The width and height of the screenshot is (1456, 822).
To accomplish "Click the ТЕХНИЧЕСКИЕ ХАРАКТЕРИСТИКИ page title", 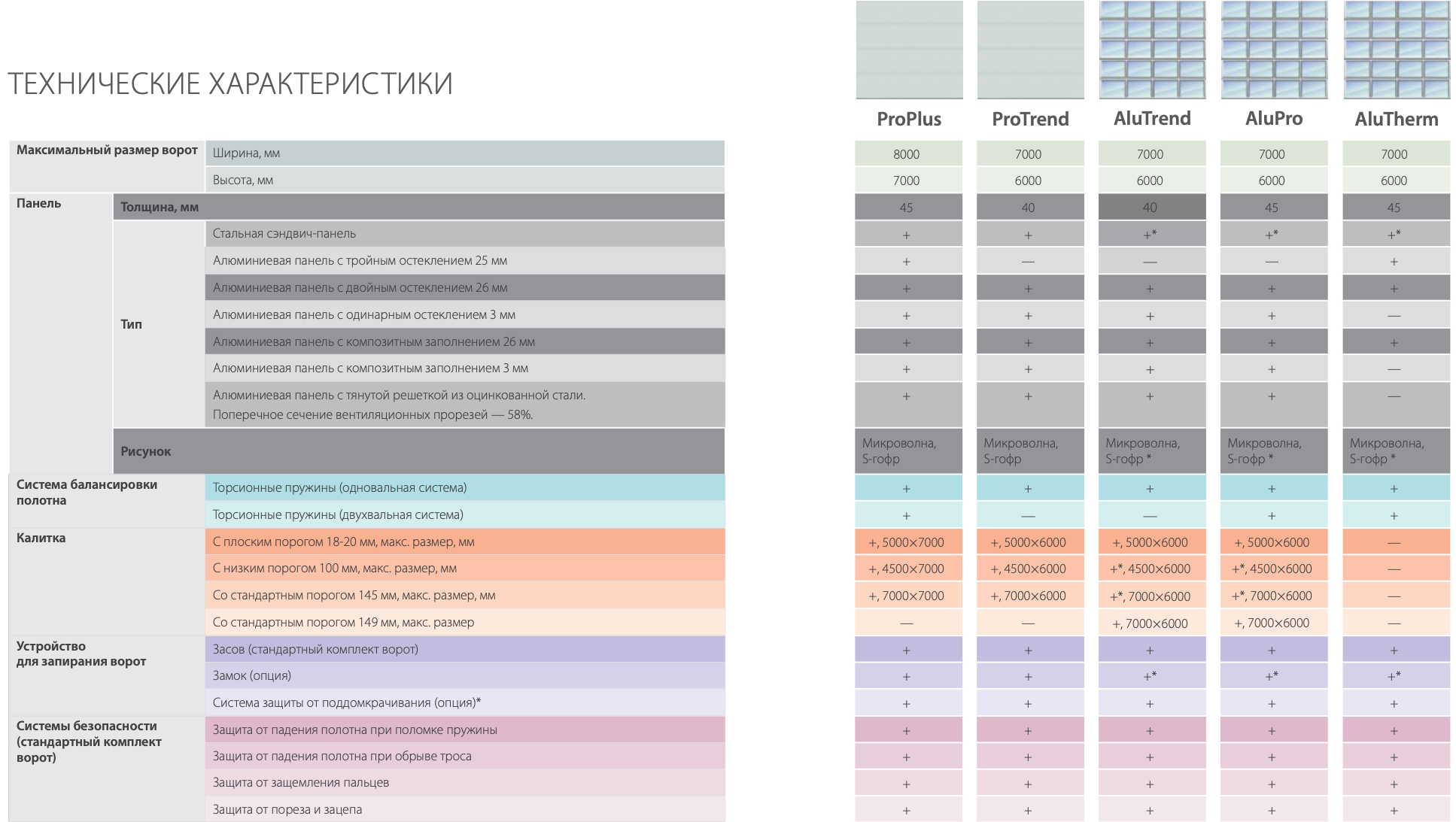I will pyautogui.click(x=230, y=83).
